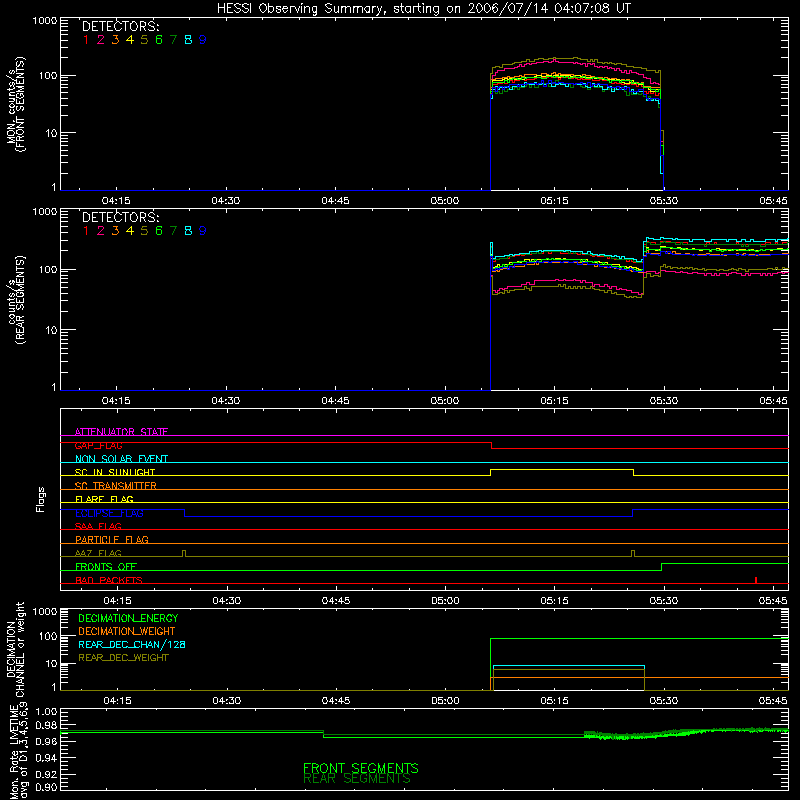Click the REAR_DEC_CHAN/128 legend entry
This screenshot has height=800, width=800.
(132, 645)
